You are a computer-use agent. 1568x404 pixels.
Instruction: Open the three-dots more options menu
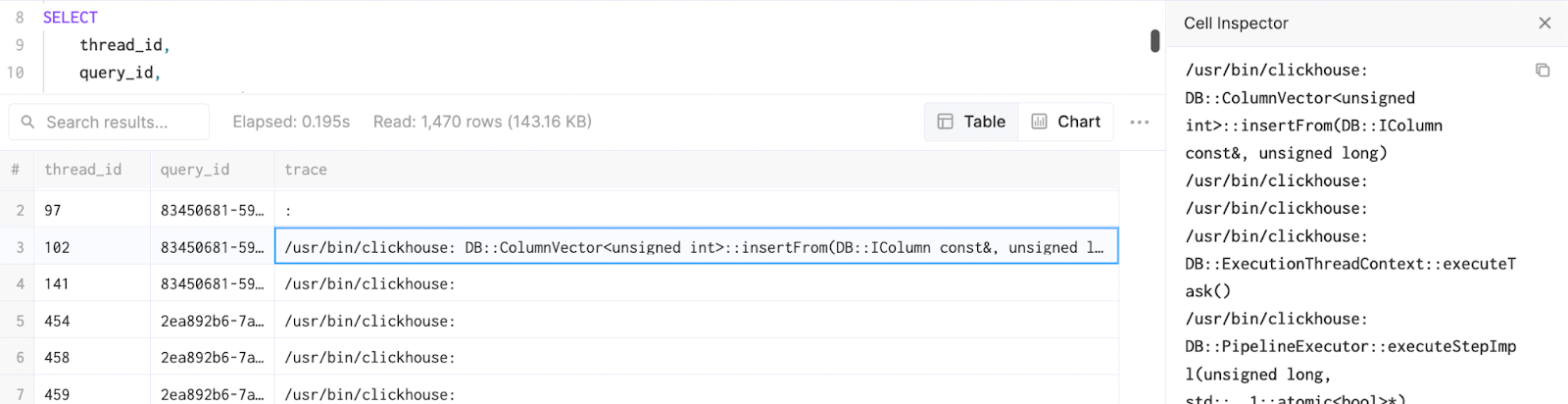[x=1139, y=122]
